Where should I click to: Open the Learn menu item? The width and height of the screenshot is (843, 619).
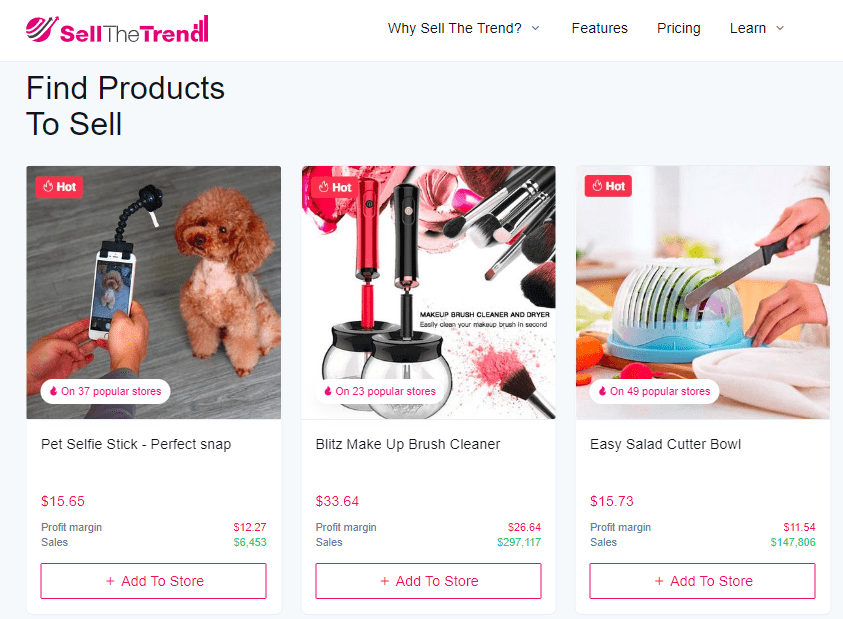747,28
